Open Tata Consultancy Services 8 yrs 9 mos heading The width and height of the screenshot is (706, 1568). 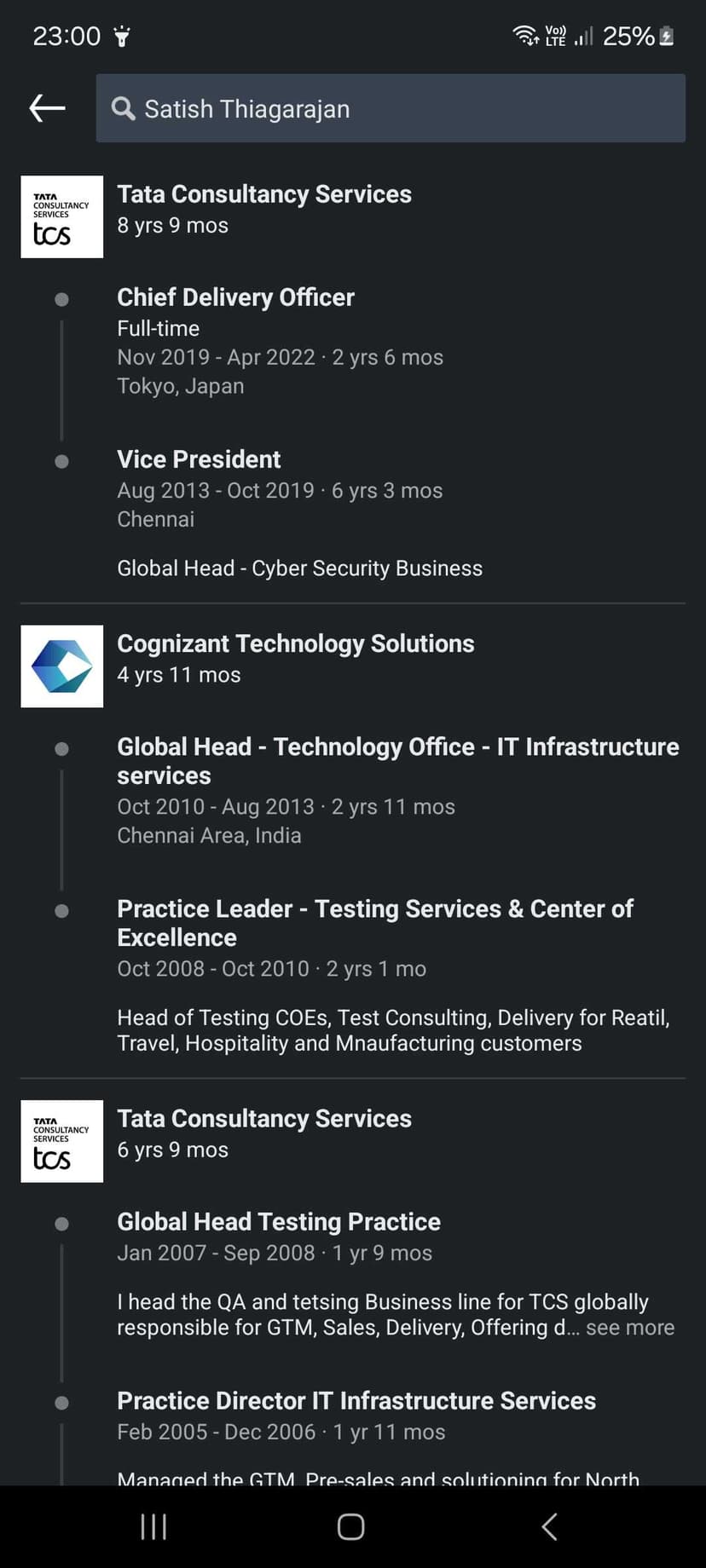point(263,194)
